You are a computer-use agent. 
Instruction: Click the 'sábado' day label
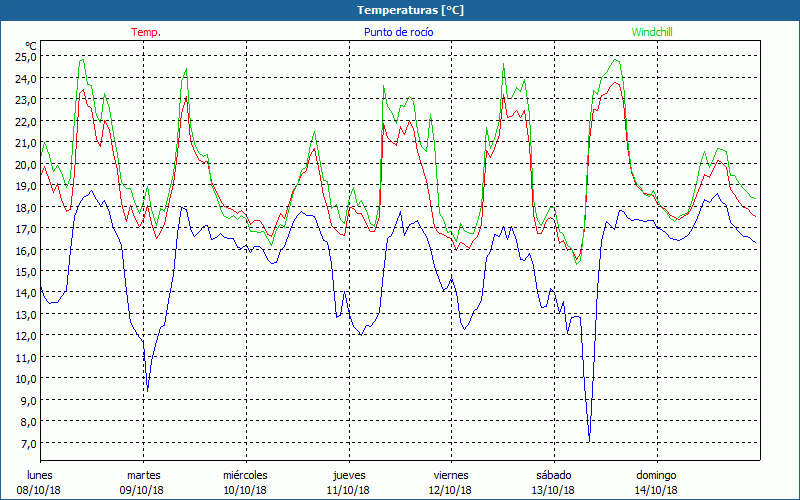point(554,475)
